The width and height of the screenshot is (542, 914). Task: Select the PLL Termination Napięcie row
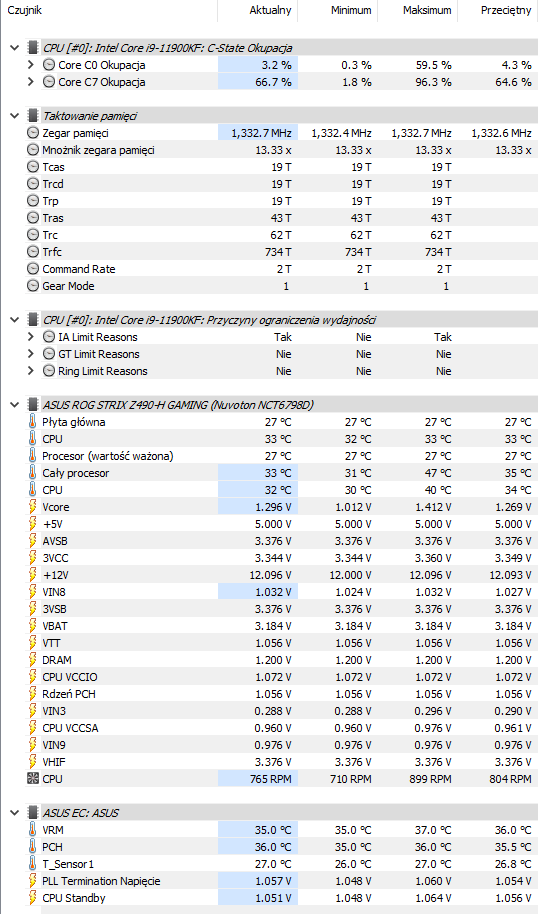[x=281, y=880]
